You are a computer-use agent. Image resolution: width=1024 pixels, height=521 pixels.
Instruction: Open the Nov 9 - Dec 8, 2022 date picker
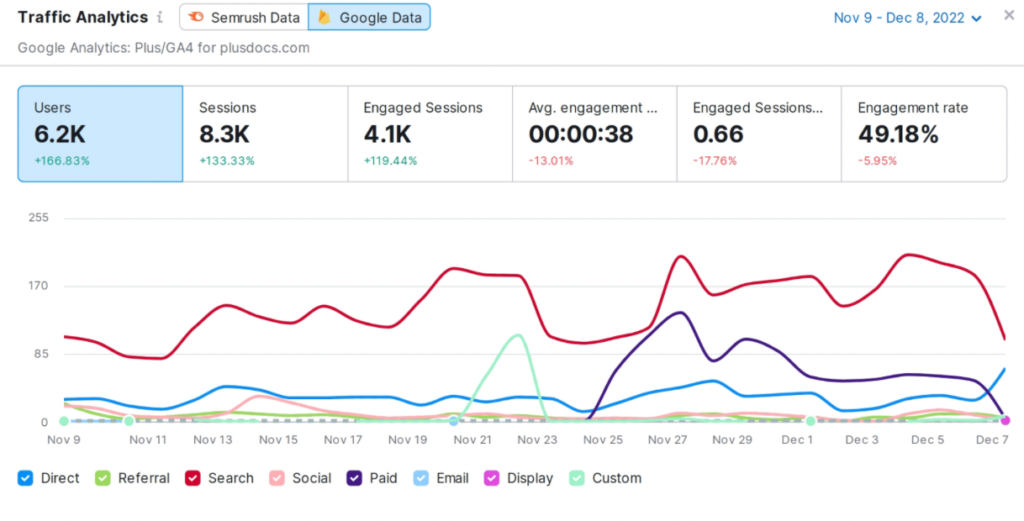(x=908, y=18)
